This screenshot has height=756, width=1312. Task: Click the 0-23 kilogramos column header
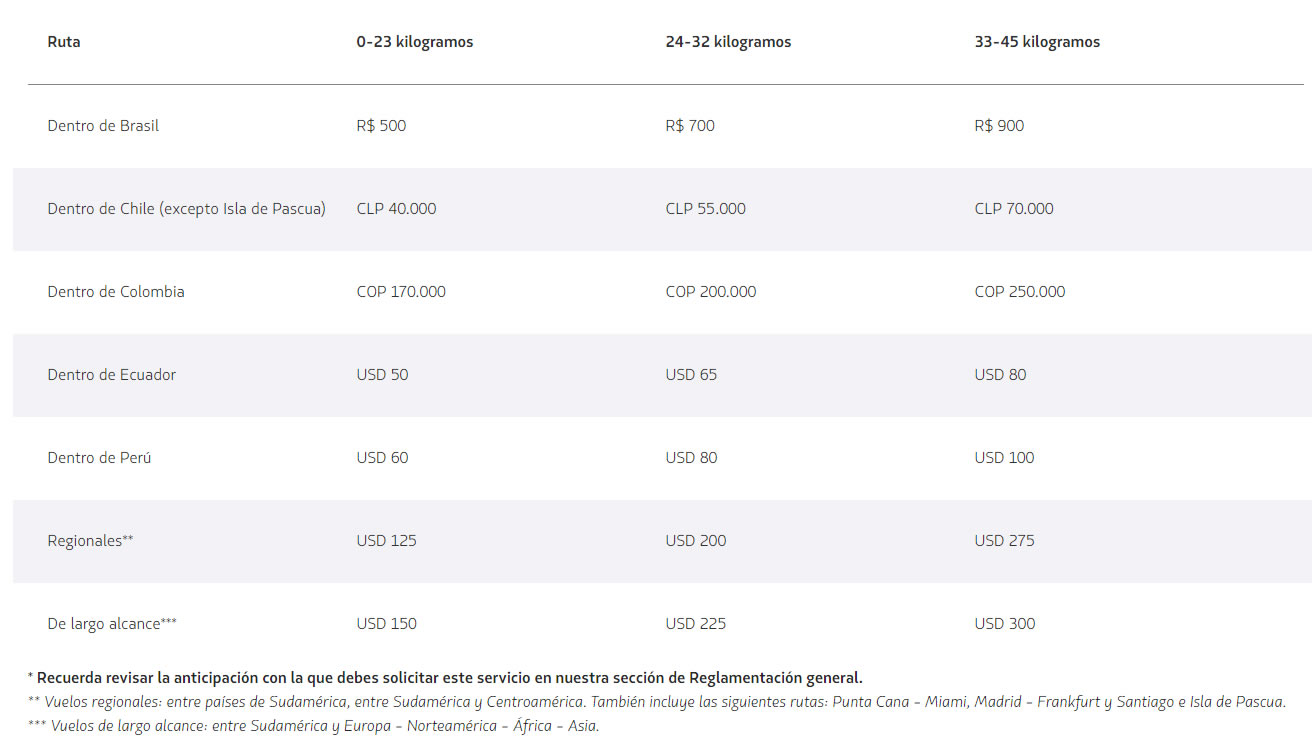pyautogui.click(x=414, y=42)
